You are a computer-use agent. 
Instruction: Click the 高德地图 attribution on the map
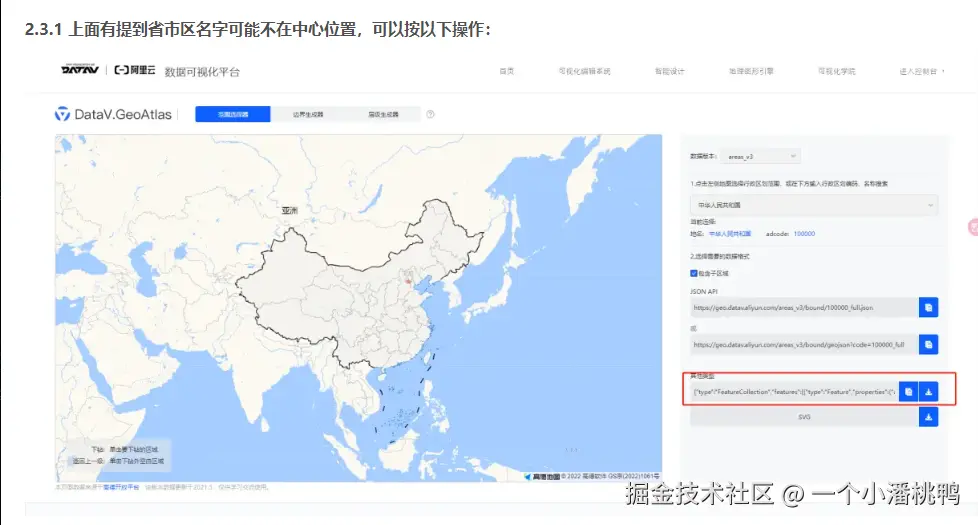pyautogui.click(x=542, y=476)
